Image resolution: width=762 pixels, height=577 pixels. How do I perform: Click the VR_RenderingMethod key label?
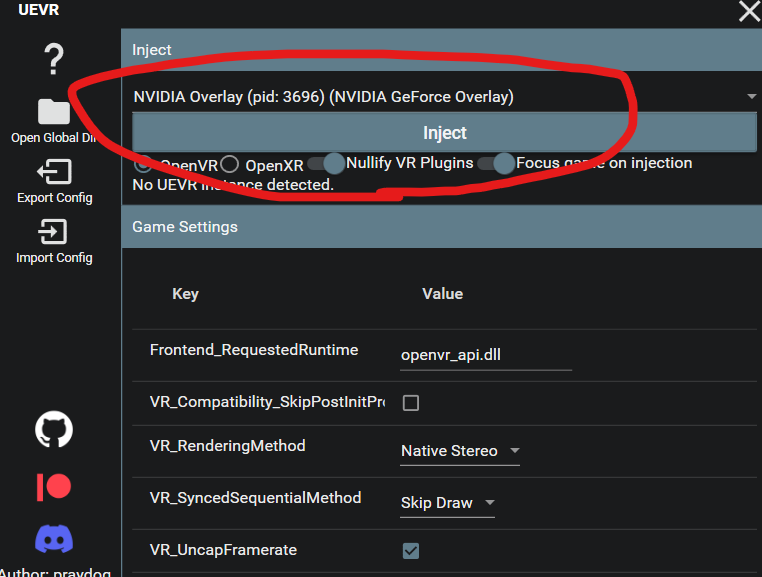(x=227, y=446)
